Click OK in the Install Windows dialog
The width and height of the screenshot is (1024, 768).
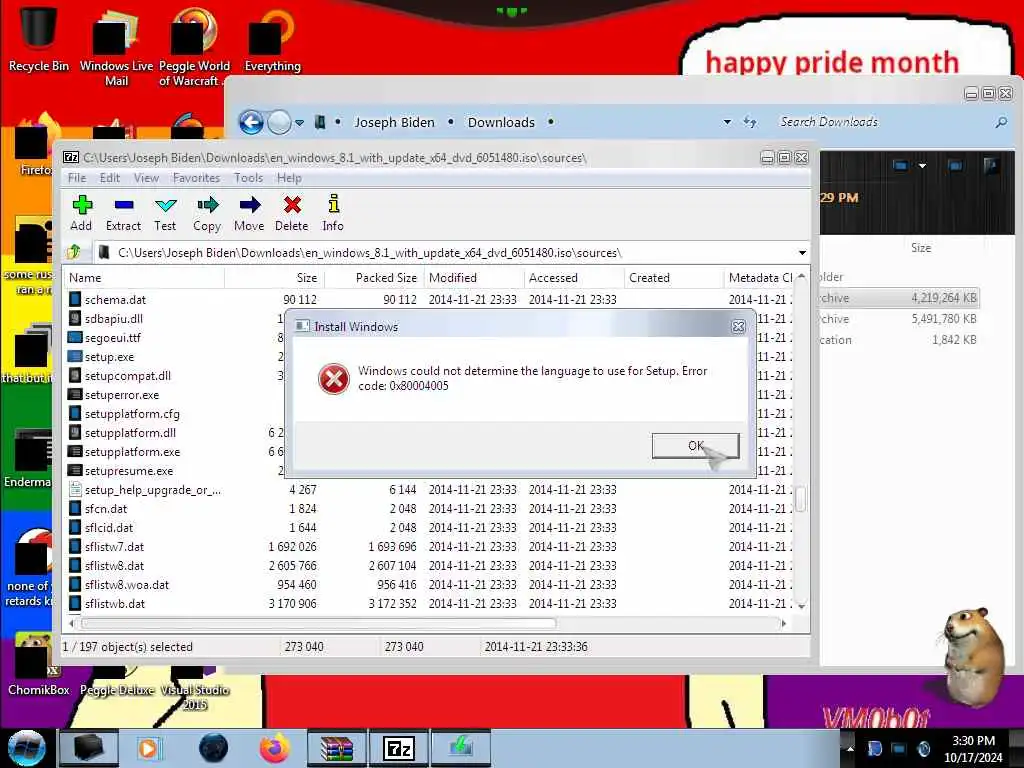(x=696, y=445)
